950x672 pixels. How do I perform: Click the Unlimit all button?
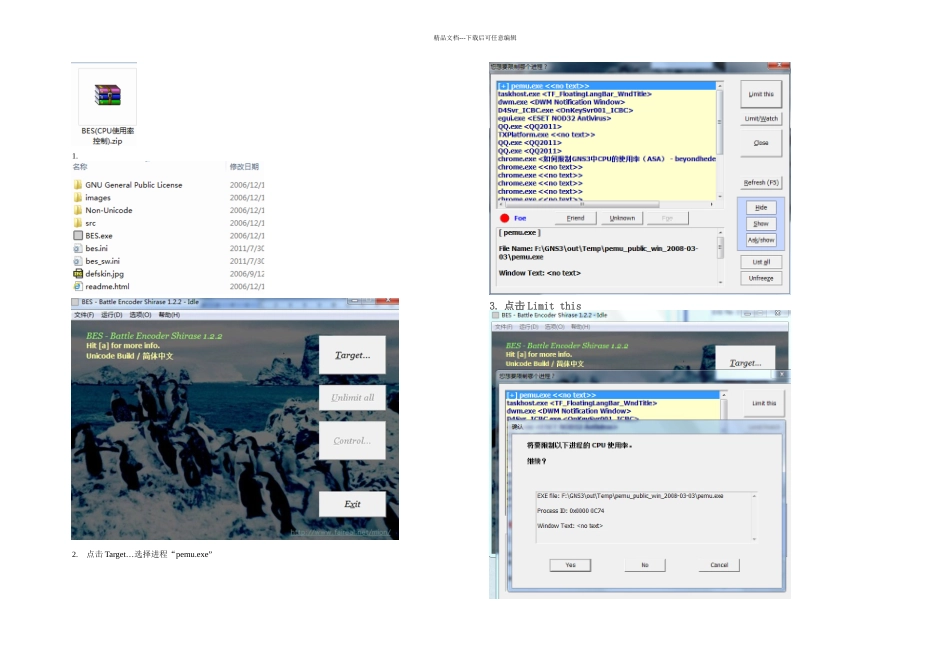coord(352,398)
